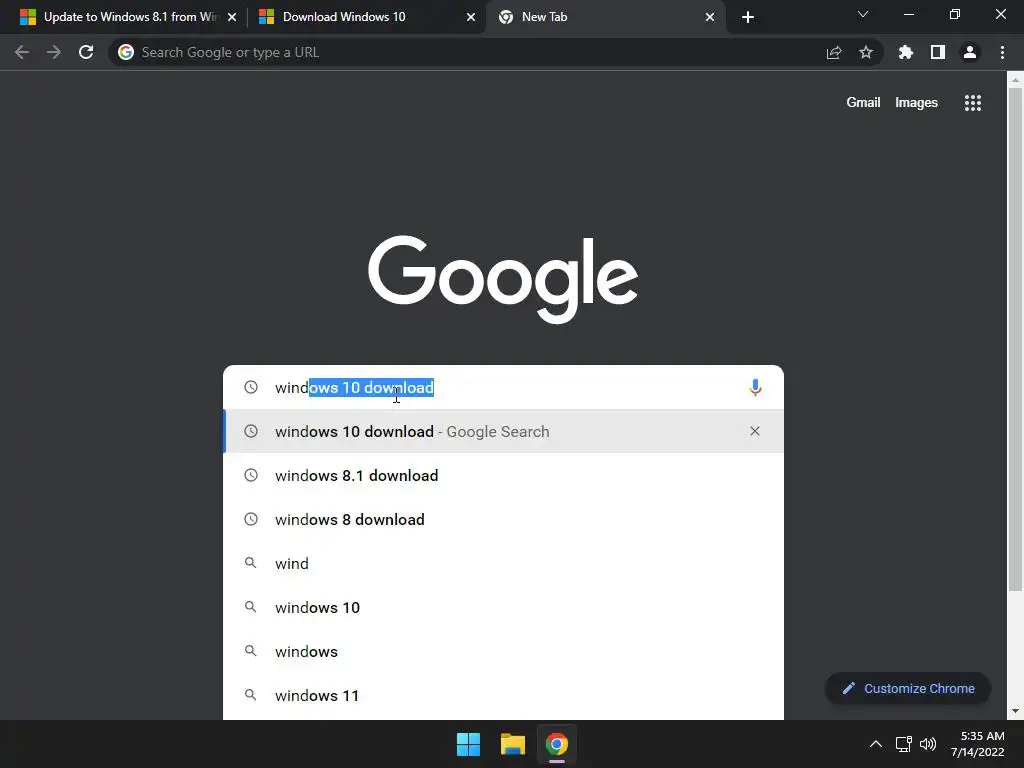Pick the 'wind' search suggestion
The height and width of the screenshot is (768, 1024).
[503, 563]
